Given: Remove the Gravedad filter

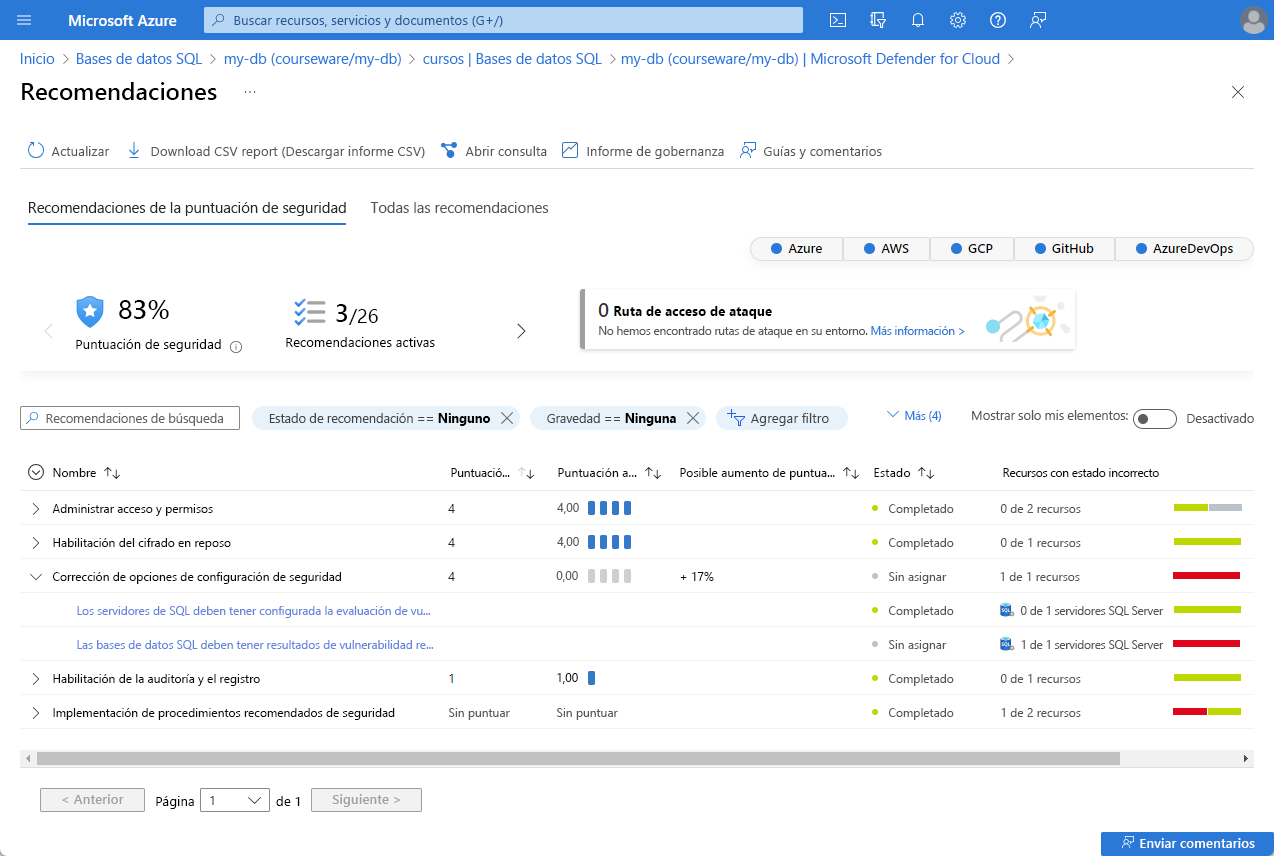Looking at the screenshot, I should tap(692, 418).
